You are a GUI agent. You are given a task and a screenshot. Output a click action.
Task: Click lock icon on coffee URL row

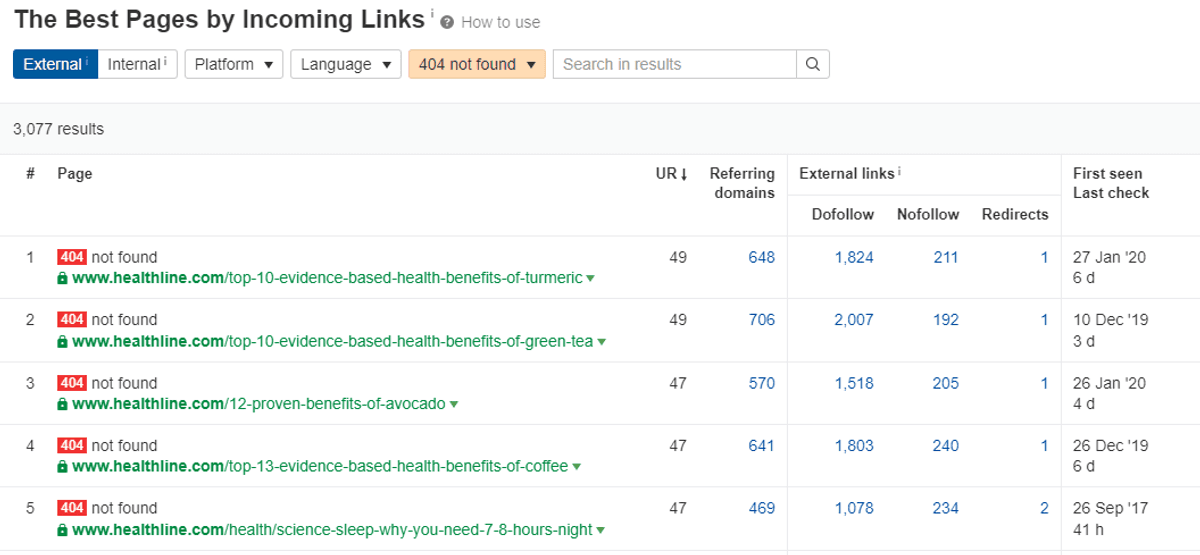tap(63, 467)
